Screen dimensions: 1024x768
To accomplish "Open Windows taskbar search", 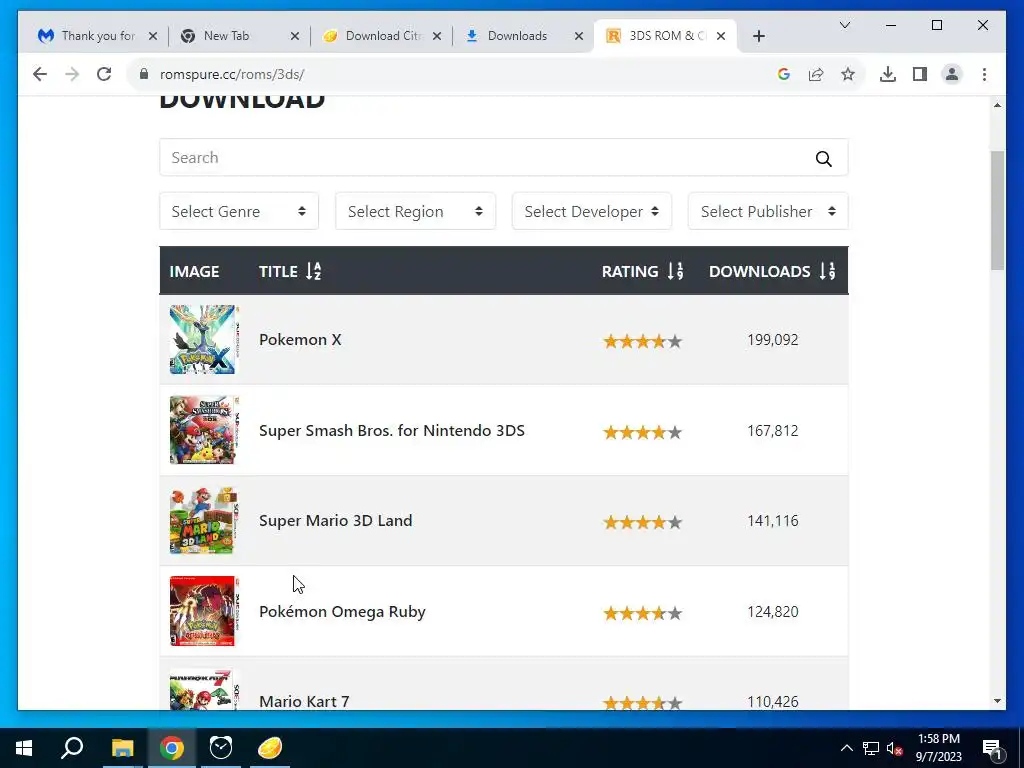I will [72, 748].
